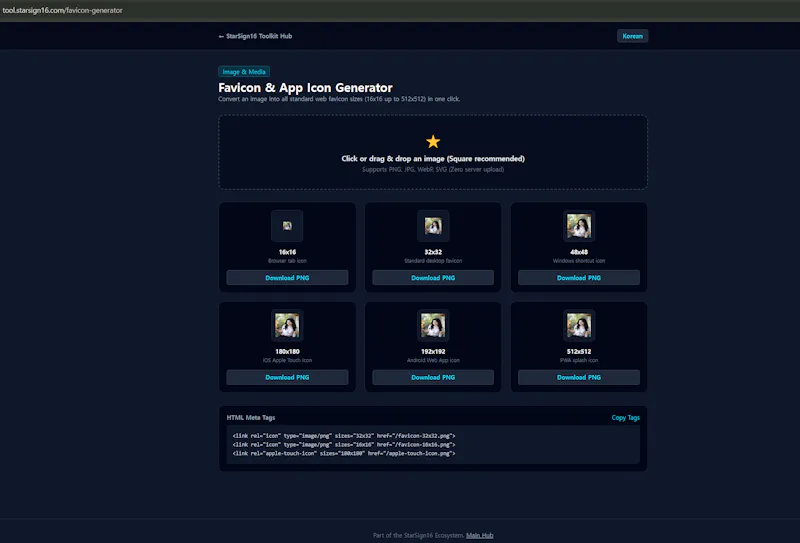
Task: Click the drag & drop image upload area
Action: tap(433, 152)
